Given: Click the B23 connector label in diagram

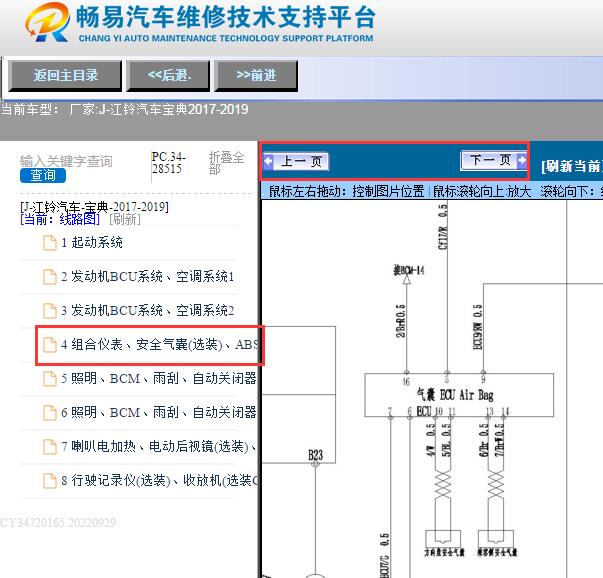Looking at the screenshot, I should (x=315, y=455).
